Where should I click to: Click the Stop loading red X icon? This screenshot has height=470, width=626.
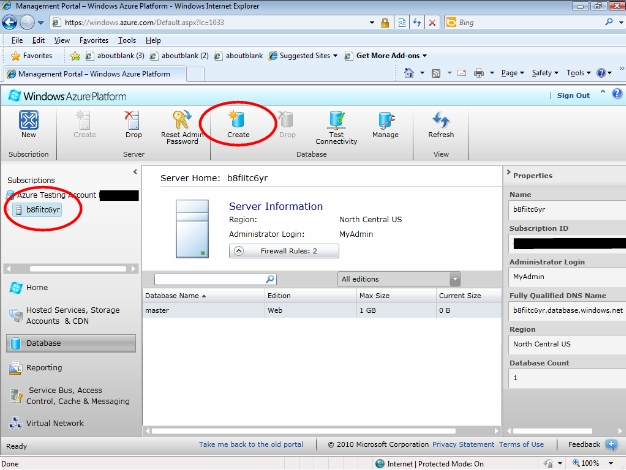click(x=432, y=23)
